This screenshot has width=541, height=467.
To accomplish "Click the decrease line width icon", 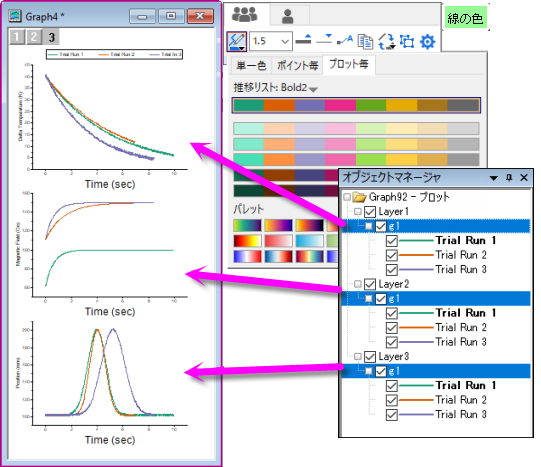I will click(x=324, y=40).
